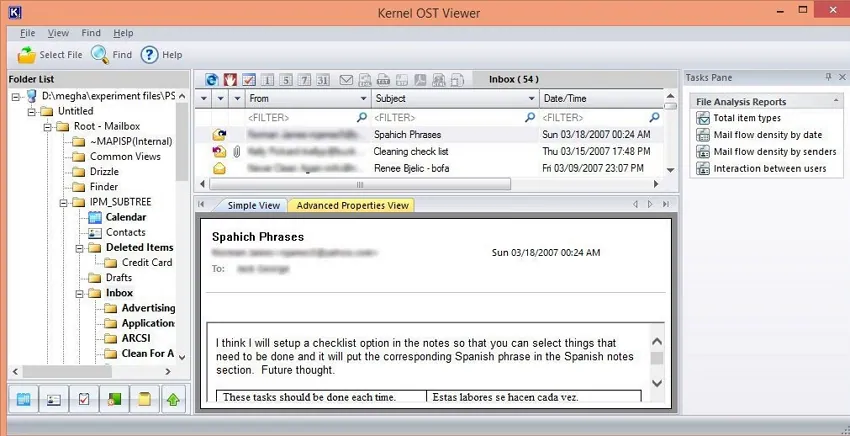The image size is (850, 436).
Task: Open Calendar view from the bottom folder buttons
Action: tap(24, 400)
